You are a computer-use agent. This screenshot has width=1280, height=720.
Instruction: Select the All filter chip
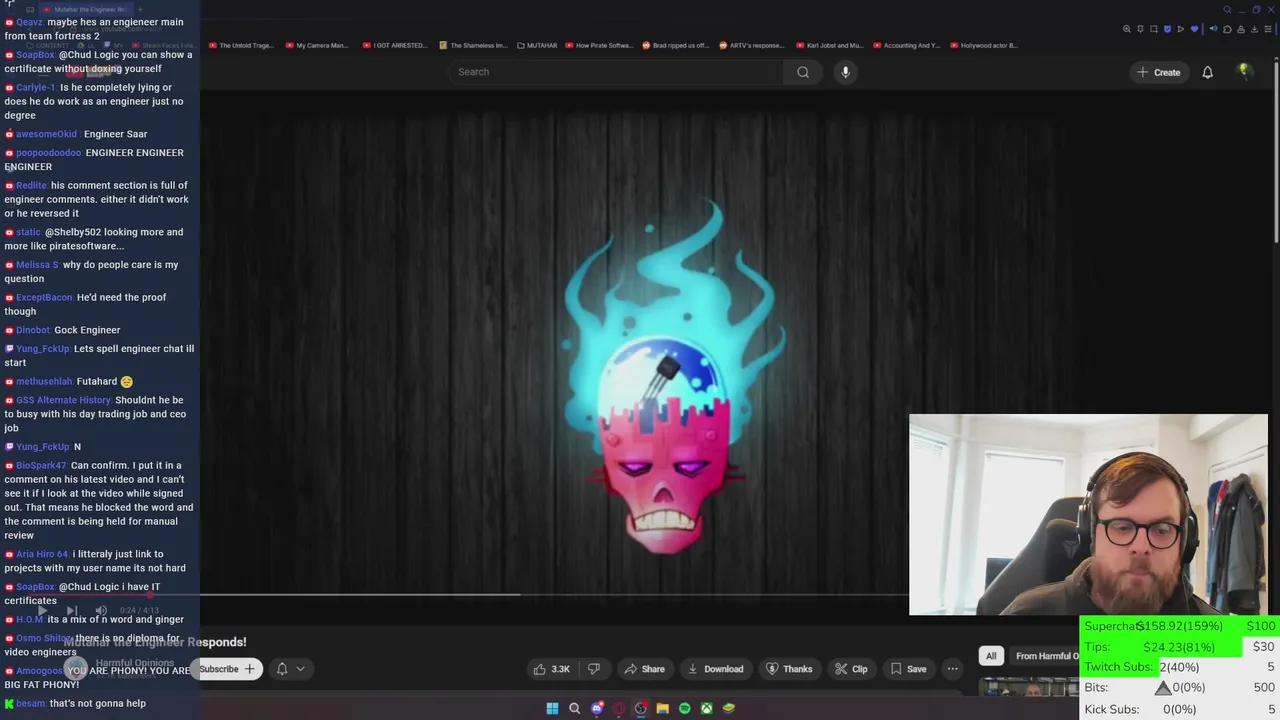pyautogui.click(x=991, y=656)
